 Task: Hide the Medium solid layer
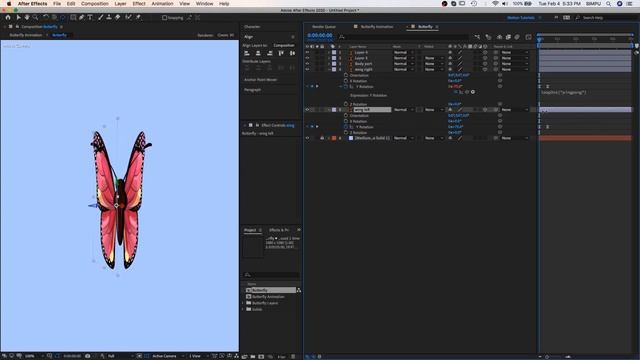point(307,138)
